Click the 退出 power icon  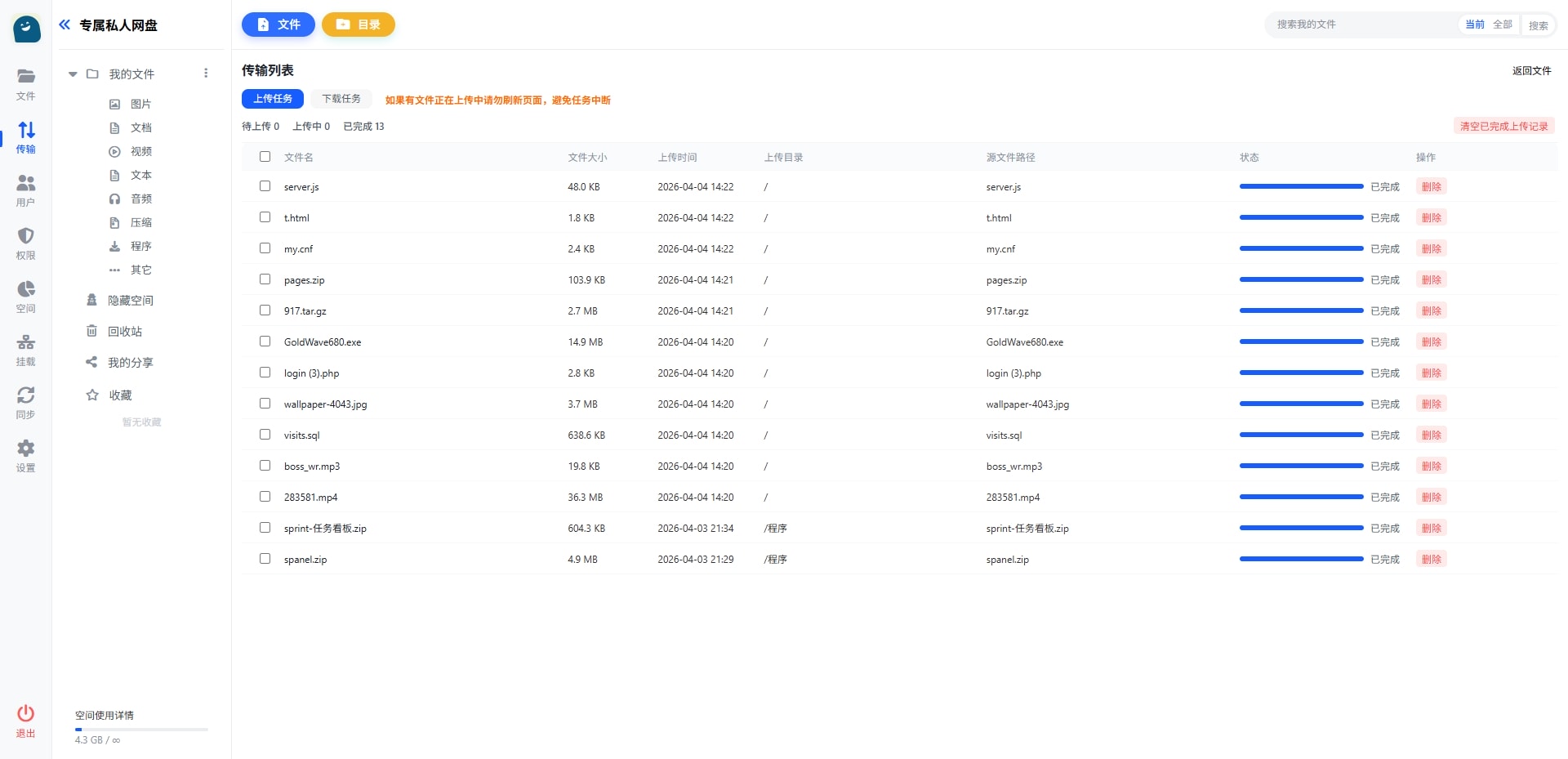pyautogui.click(x=26, y=714)
